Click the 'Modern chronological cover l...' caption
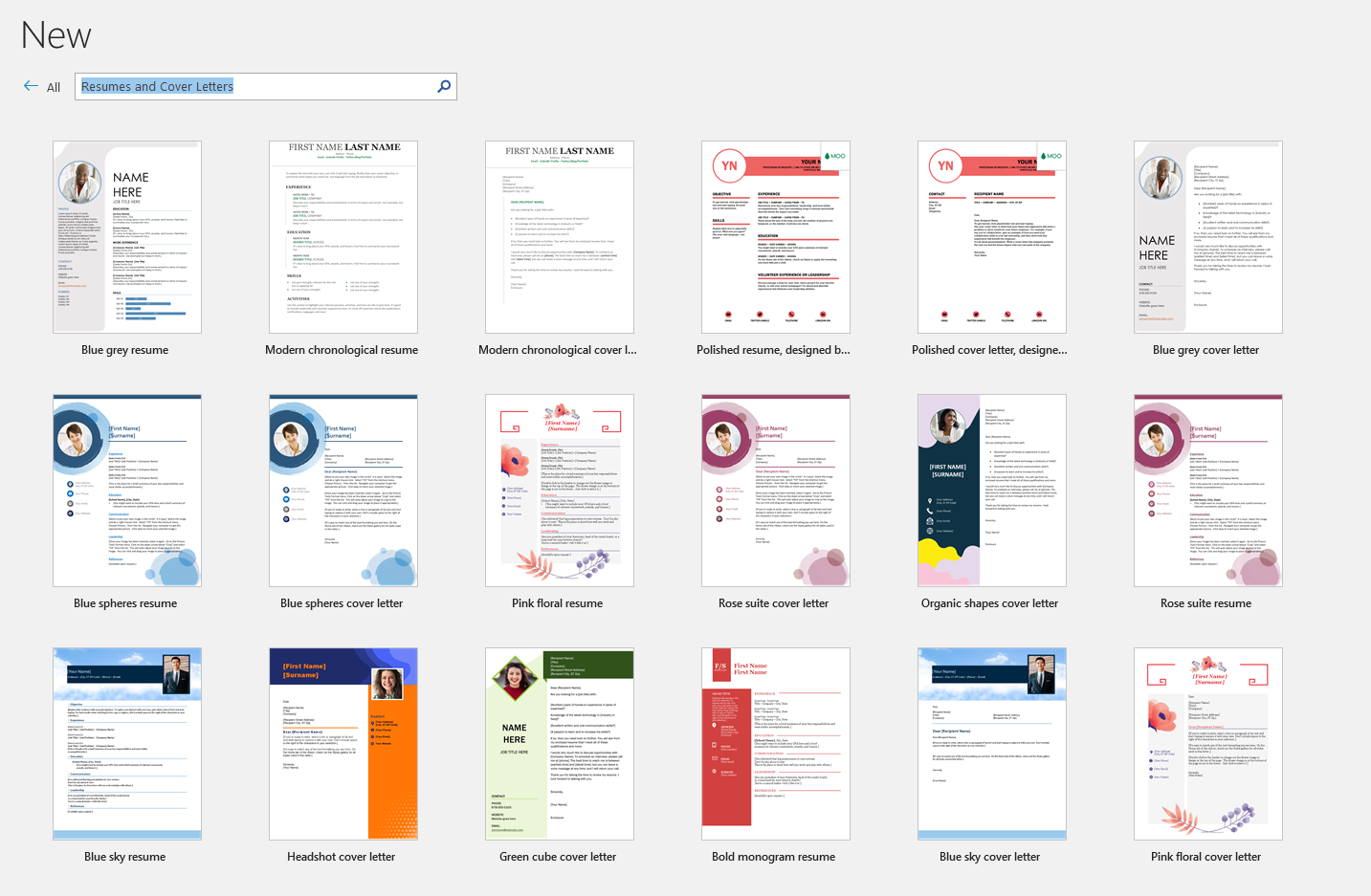The width and height of the screenshot is (1371, 896). pos(558,350)
